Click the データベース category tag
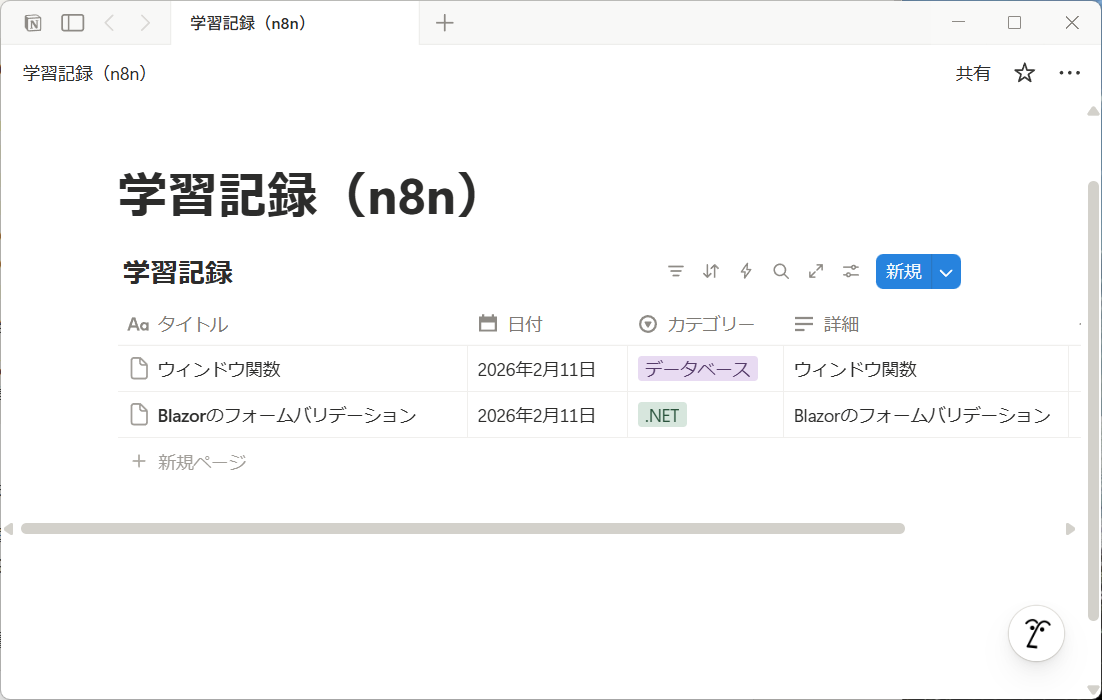Viewport: 1102px width, 700px height. click(697, 369)
